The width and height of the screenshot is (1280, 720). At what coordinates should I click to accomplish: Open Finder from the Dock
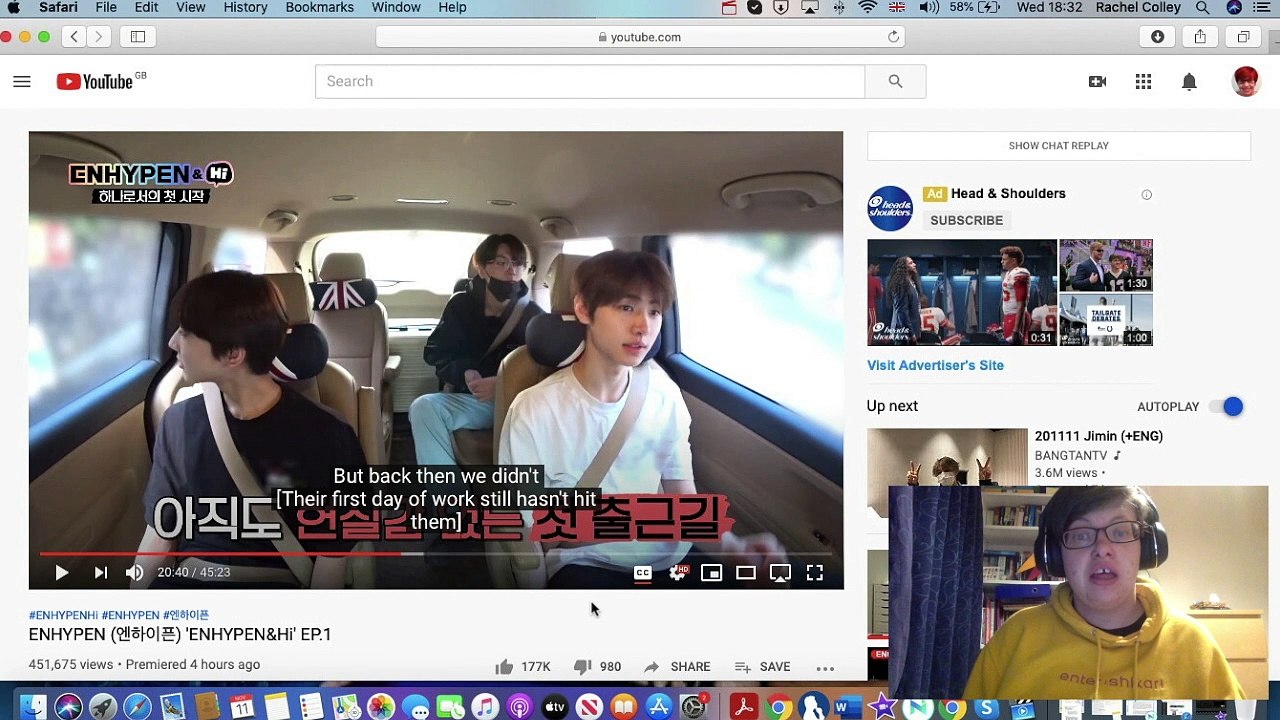pyautogui.click(x=33, y=706)
